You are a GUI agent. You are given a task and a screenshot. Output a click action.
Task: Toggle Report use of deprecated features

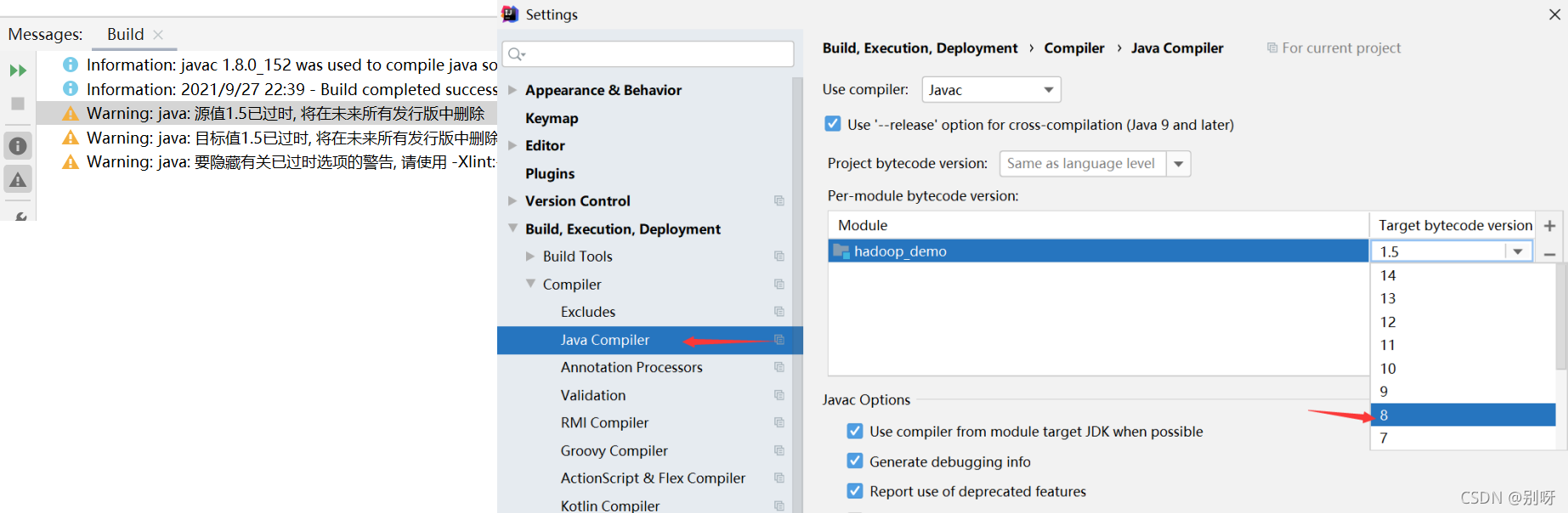pos(855,491)
